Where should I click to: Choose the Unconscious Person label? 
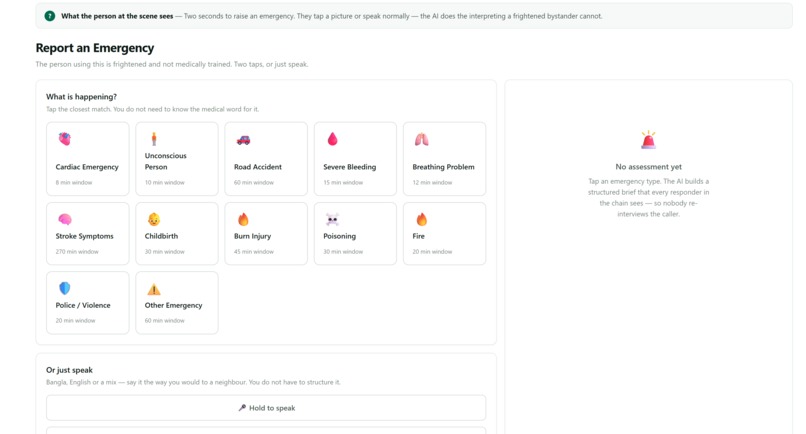click(166, 161)
